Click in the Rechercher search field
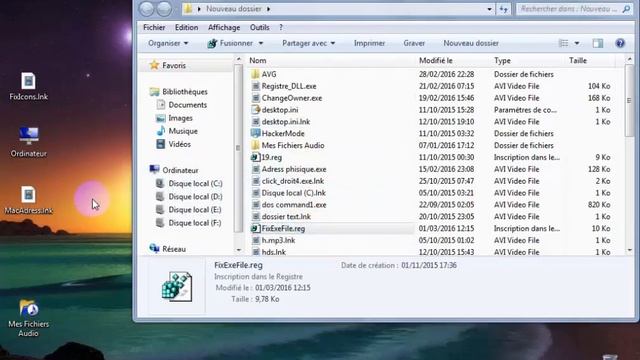The image size is (640, 360). pyautogui.click(x=569, y=9)
